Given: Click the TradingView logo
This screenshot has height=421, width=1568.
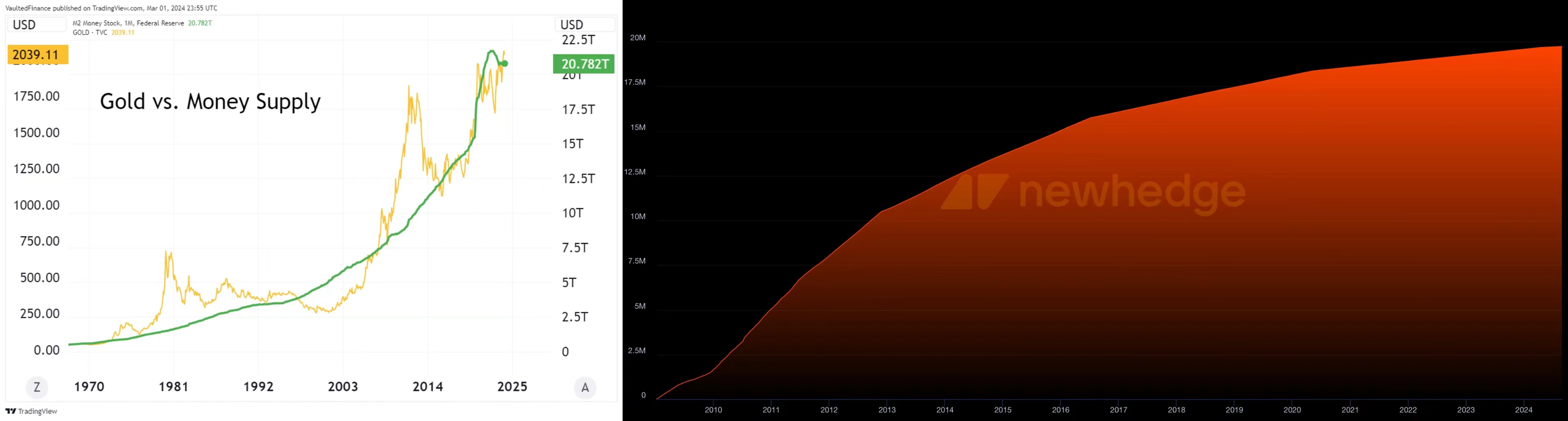Looking at the screenshot, I should click(31, 411).
